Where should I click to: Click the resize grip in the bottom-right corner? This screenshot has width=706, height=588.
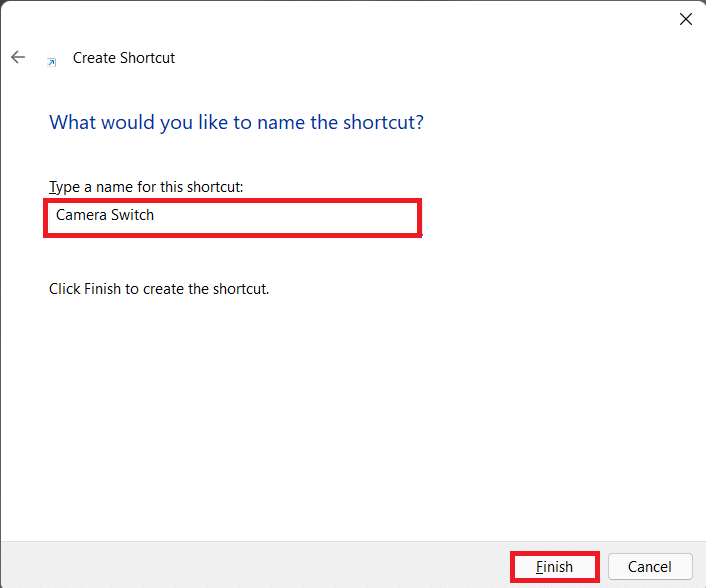click(x=699, y=581)
